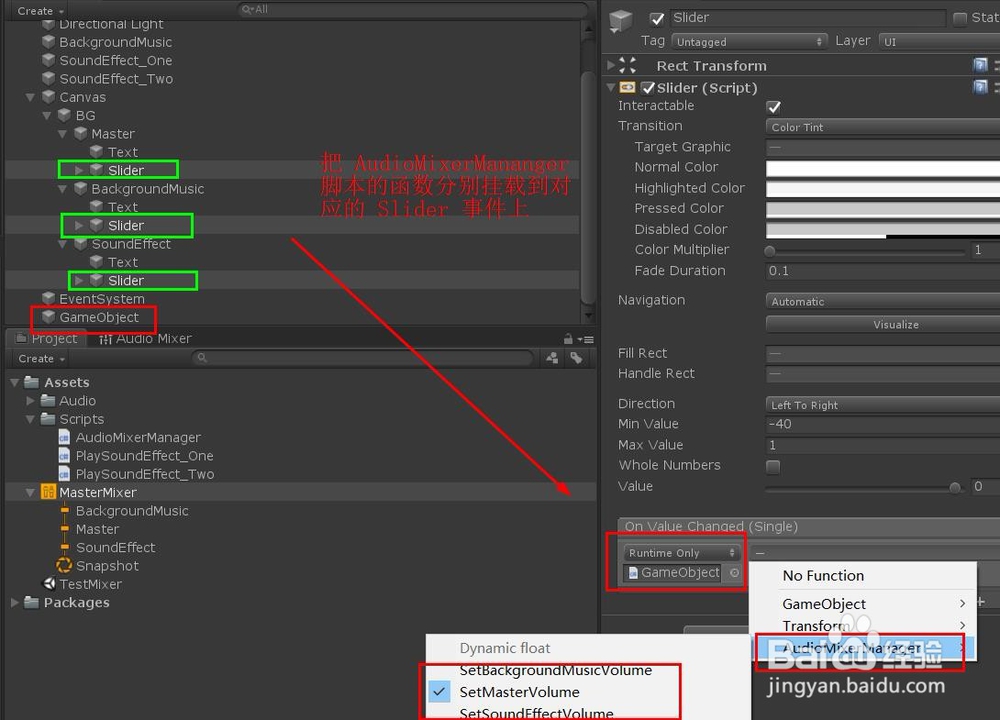Open the GameObject submenu entry
The image size is (1000, 720).
pyautogui.click(x=862, y=603)
